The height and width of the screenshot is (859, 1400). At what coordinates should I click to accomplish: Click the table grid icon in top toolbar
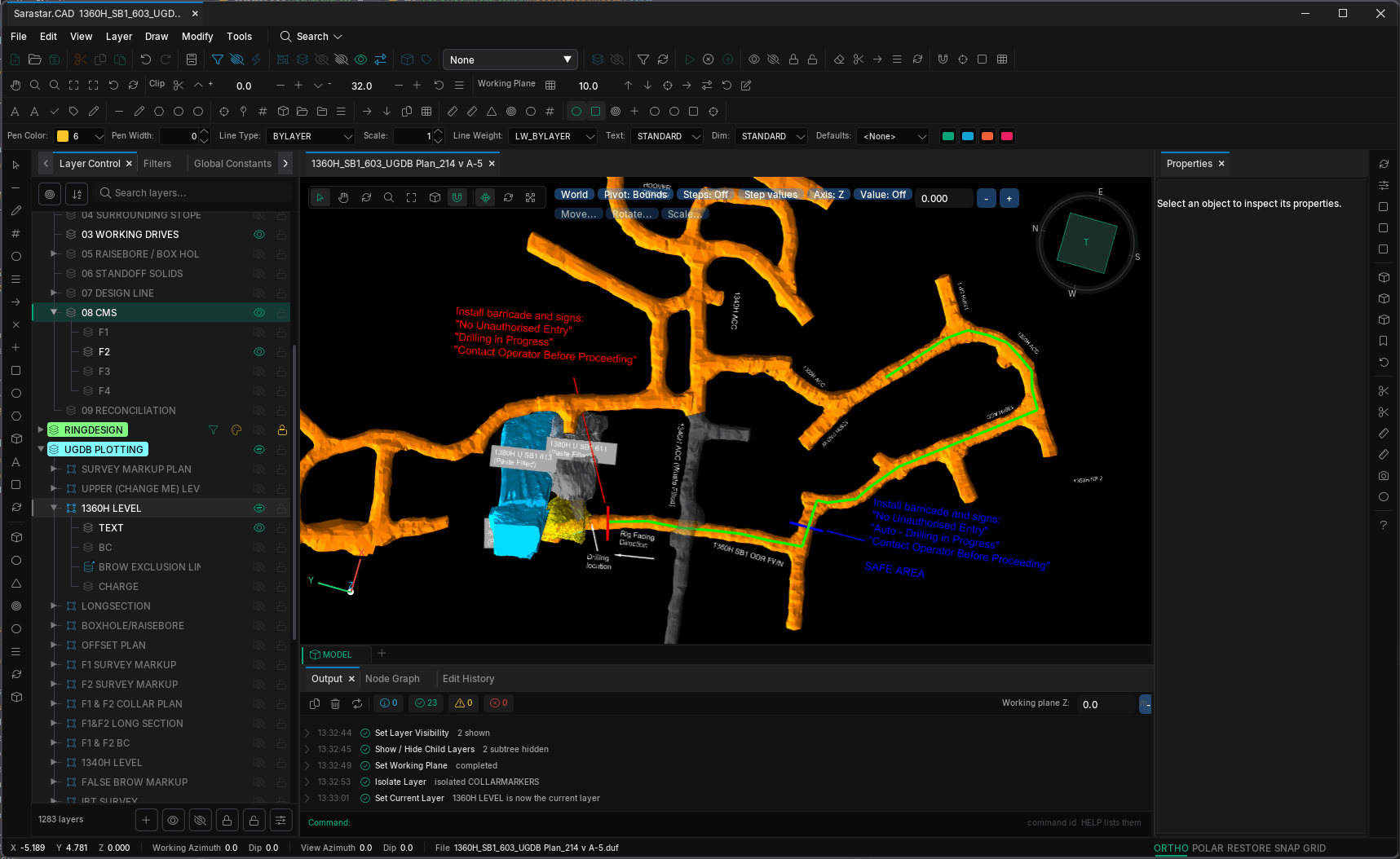coord(1002,59)
